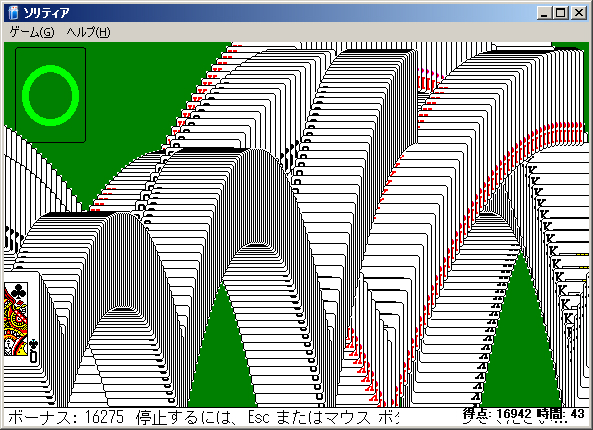593x430 pixels.
Task: Click the ボーナス: 16275 status text
Action: pyautogui.click(x=66, y=417)
